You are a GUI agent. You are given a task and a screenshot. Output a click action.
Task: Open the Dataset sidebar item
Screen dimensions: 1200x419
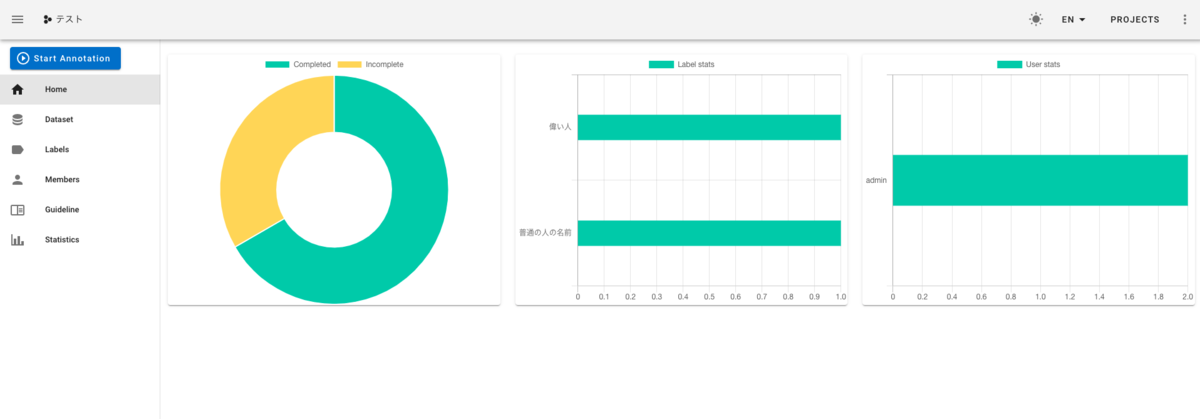click(x=80, y=119)
